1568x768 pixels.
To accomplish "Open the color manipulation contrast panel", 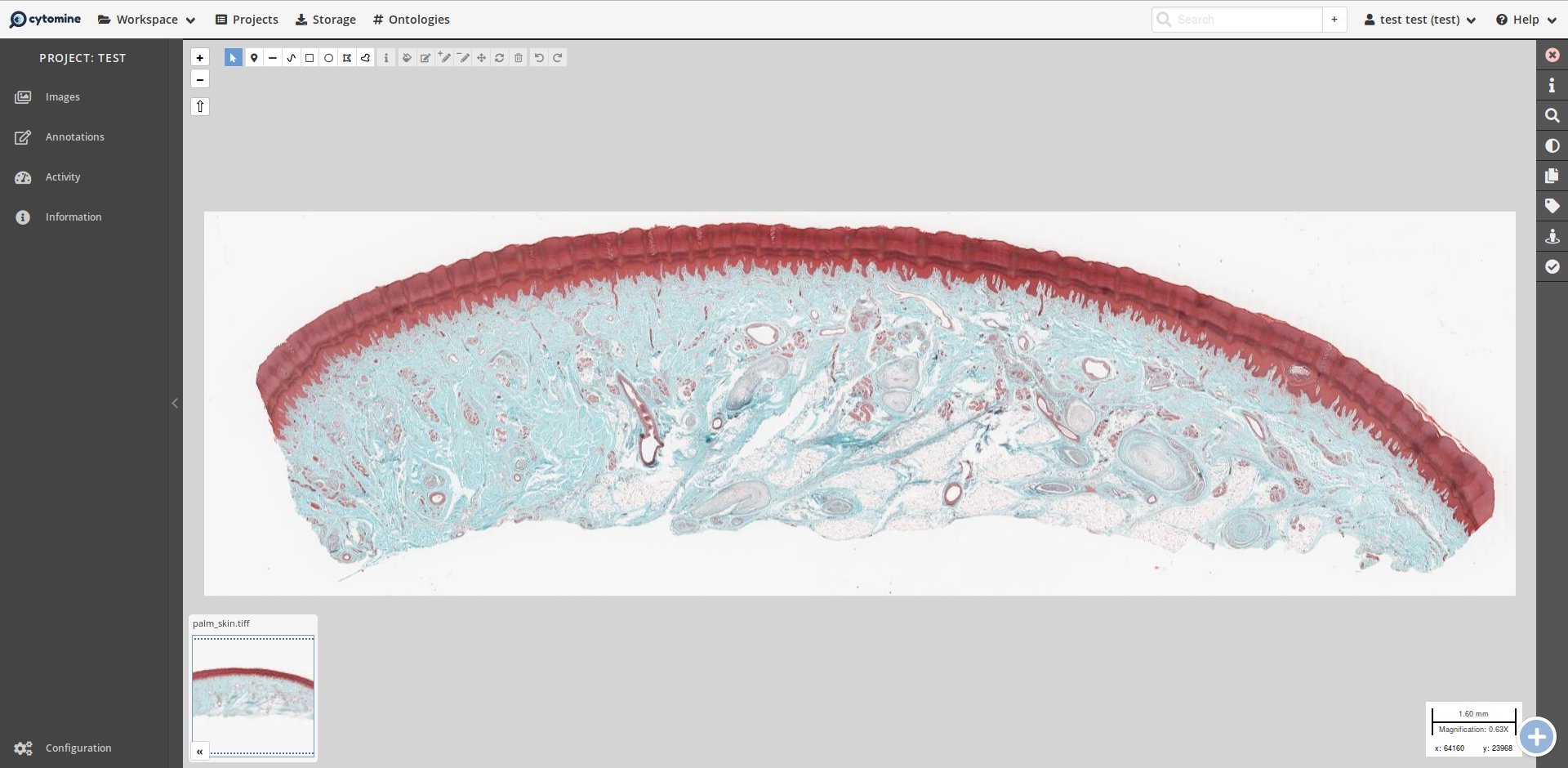I will (1552, 146).
